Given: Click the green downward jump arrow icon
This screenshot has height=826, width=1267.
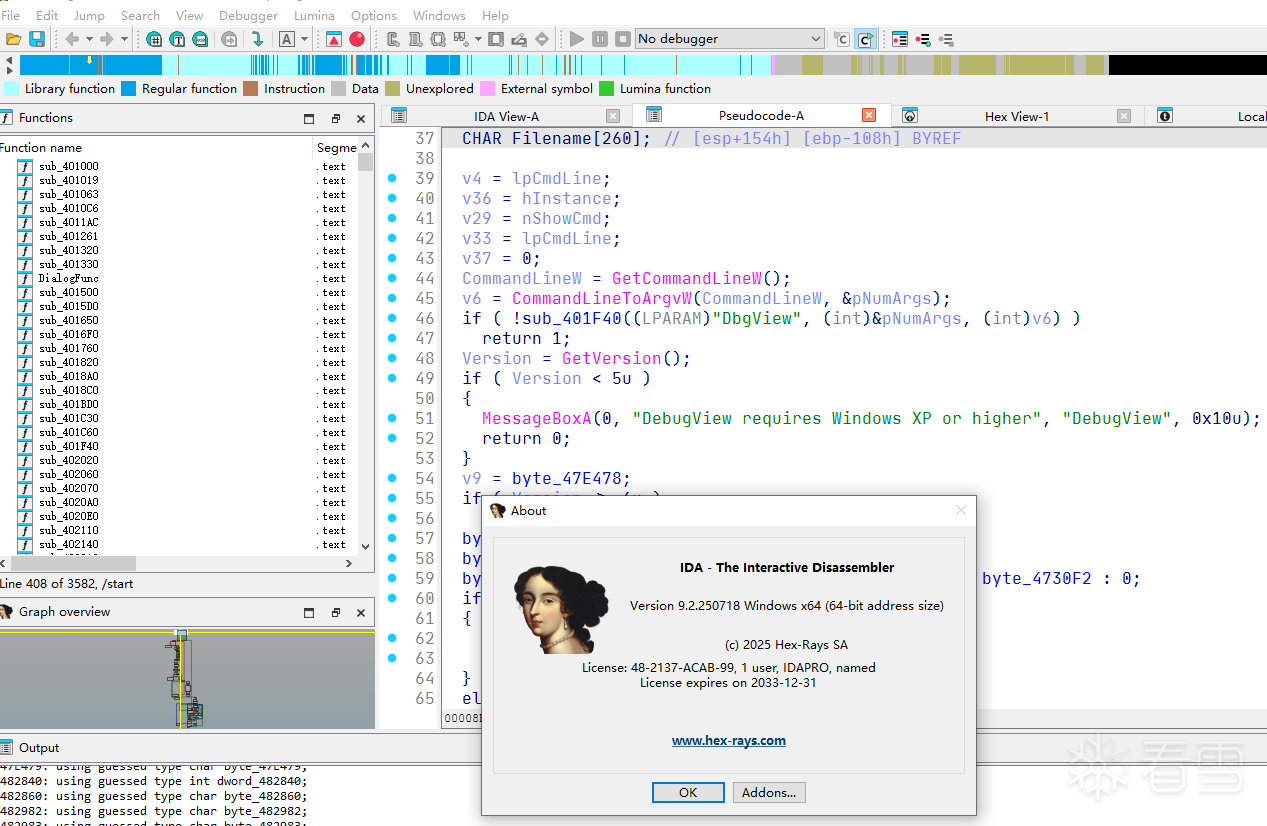Looking at the screenshot, I should point(257,39).
